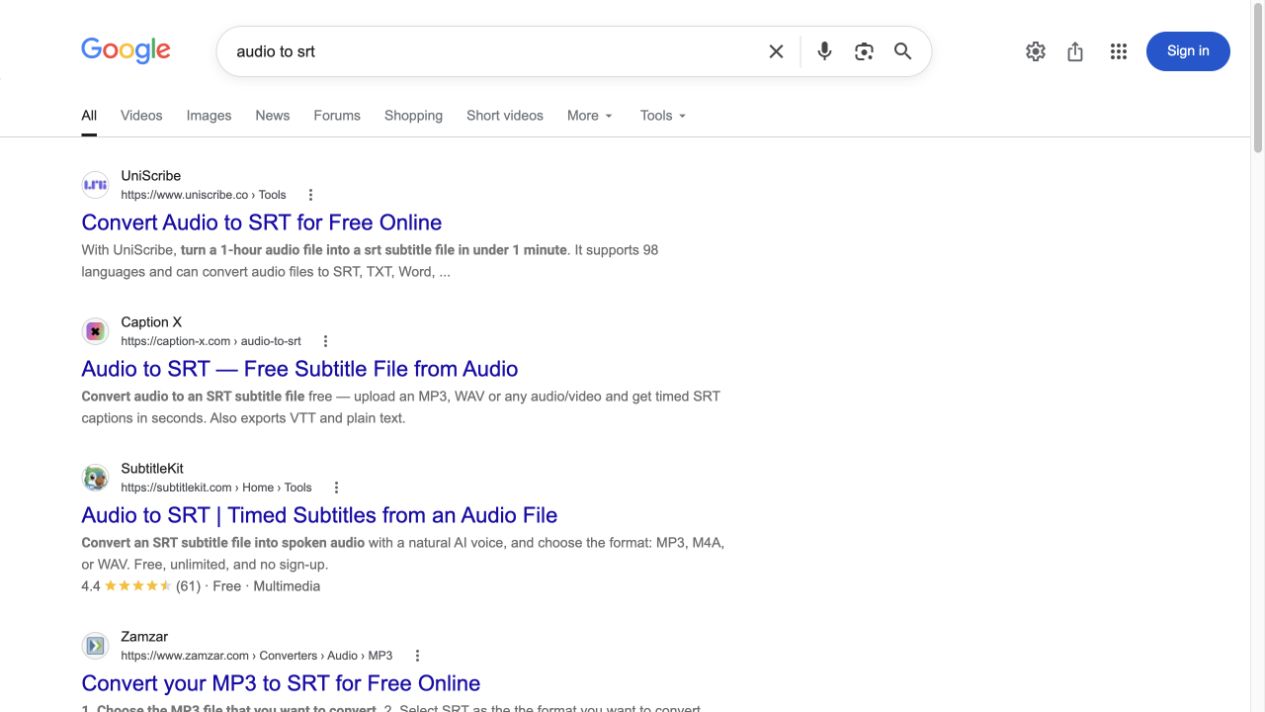Viewport: 1265px width, 712px height.
Task: Click the SubtitleKit site favicon
Action: point(95,478)
